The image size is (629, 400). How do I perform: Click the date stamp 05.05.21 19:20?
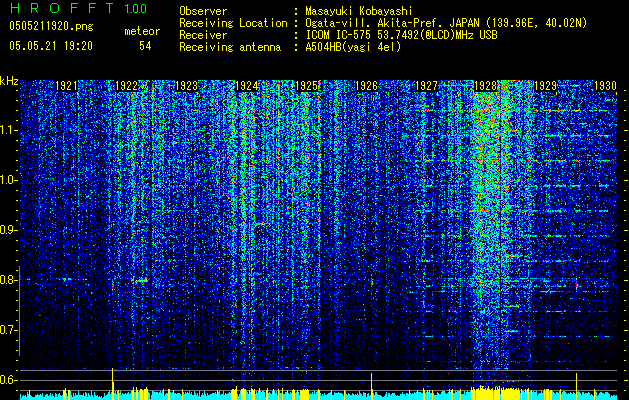[51, 46]
